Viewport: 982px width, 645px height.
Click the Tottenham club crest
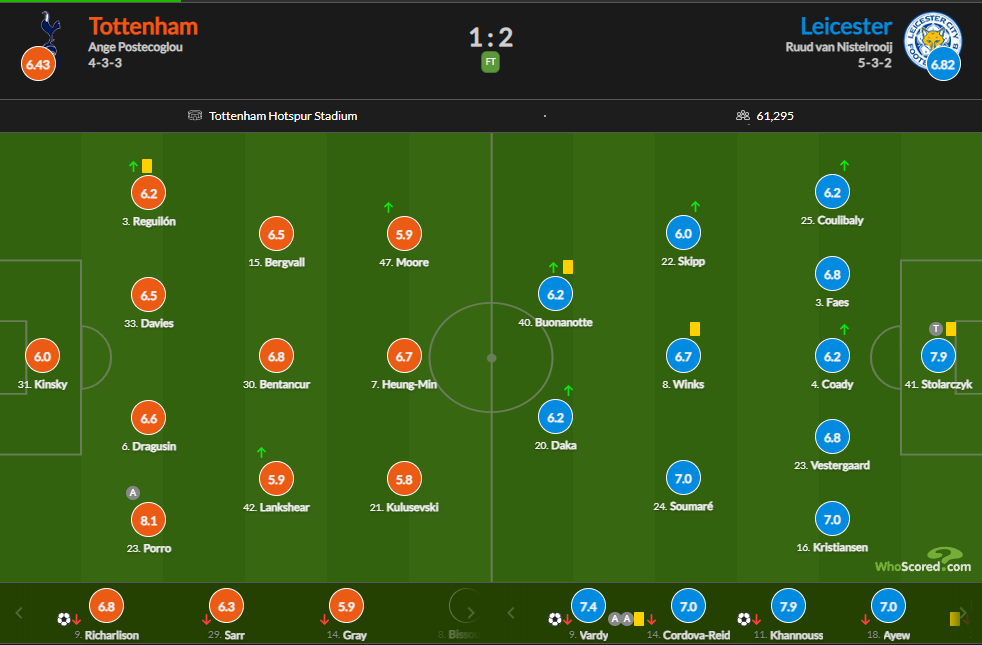[x=50, y=34]
